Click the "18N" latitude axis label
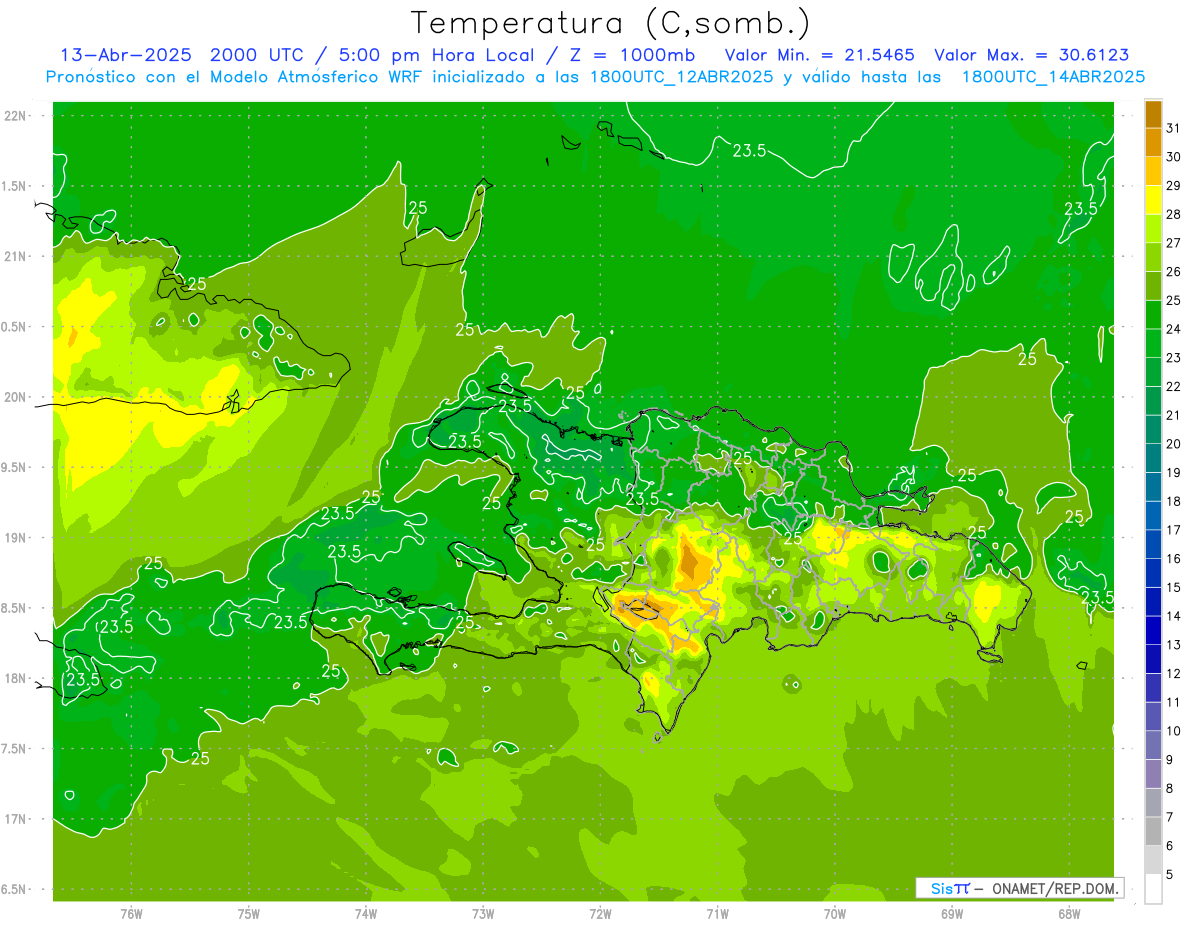The width and height of the screenshot is (1200, 927). pyautogui.click(x=16, y=678)
